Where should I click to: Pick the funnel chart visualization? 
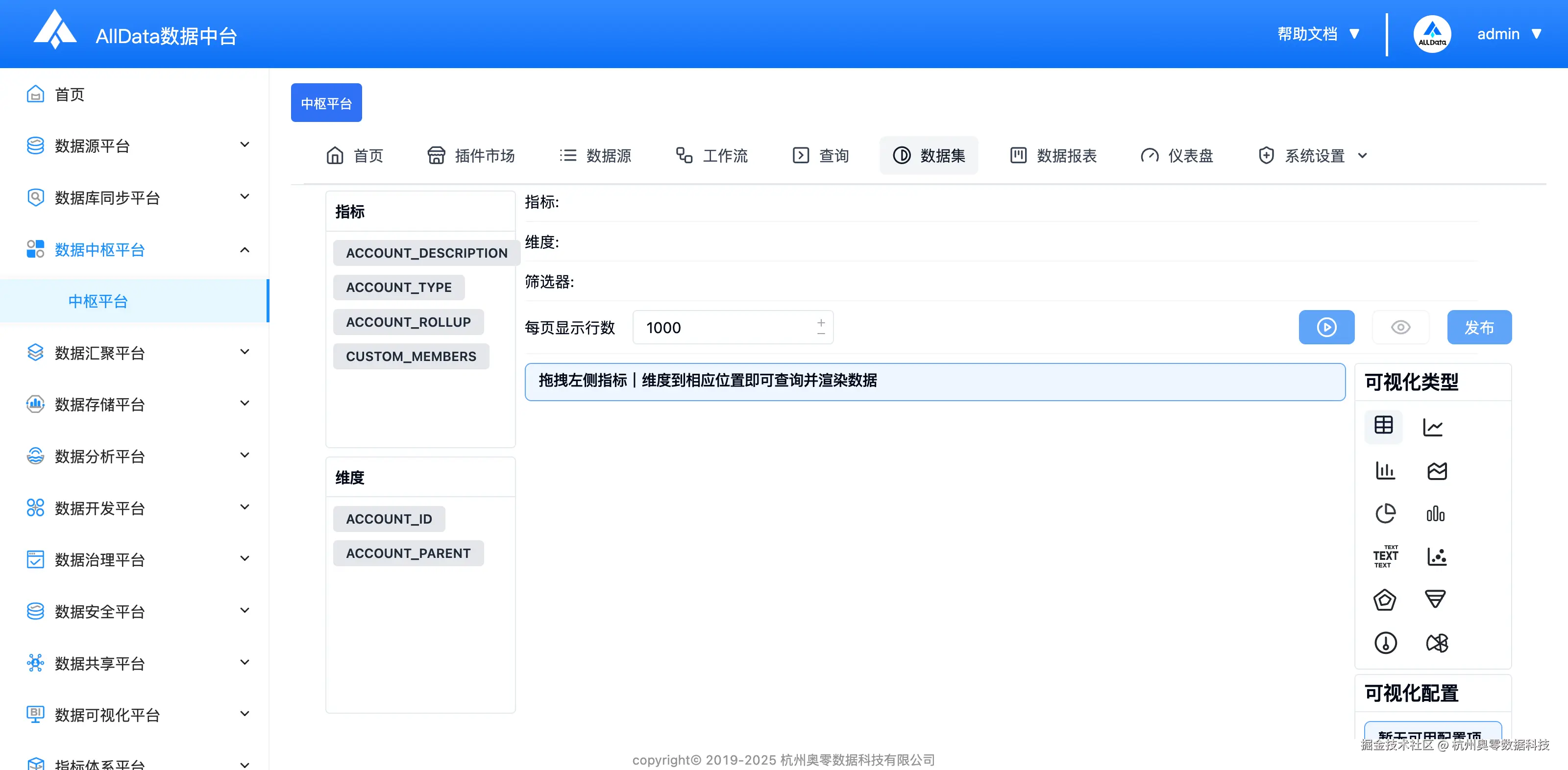point(1435,600)
